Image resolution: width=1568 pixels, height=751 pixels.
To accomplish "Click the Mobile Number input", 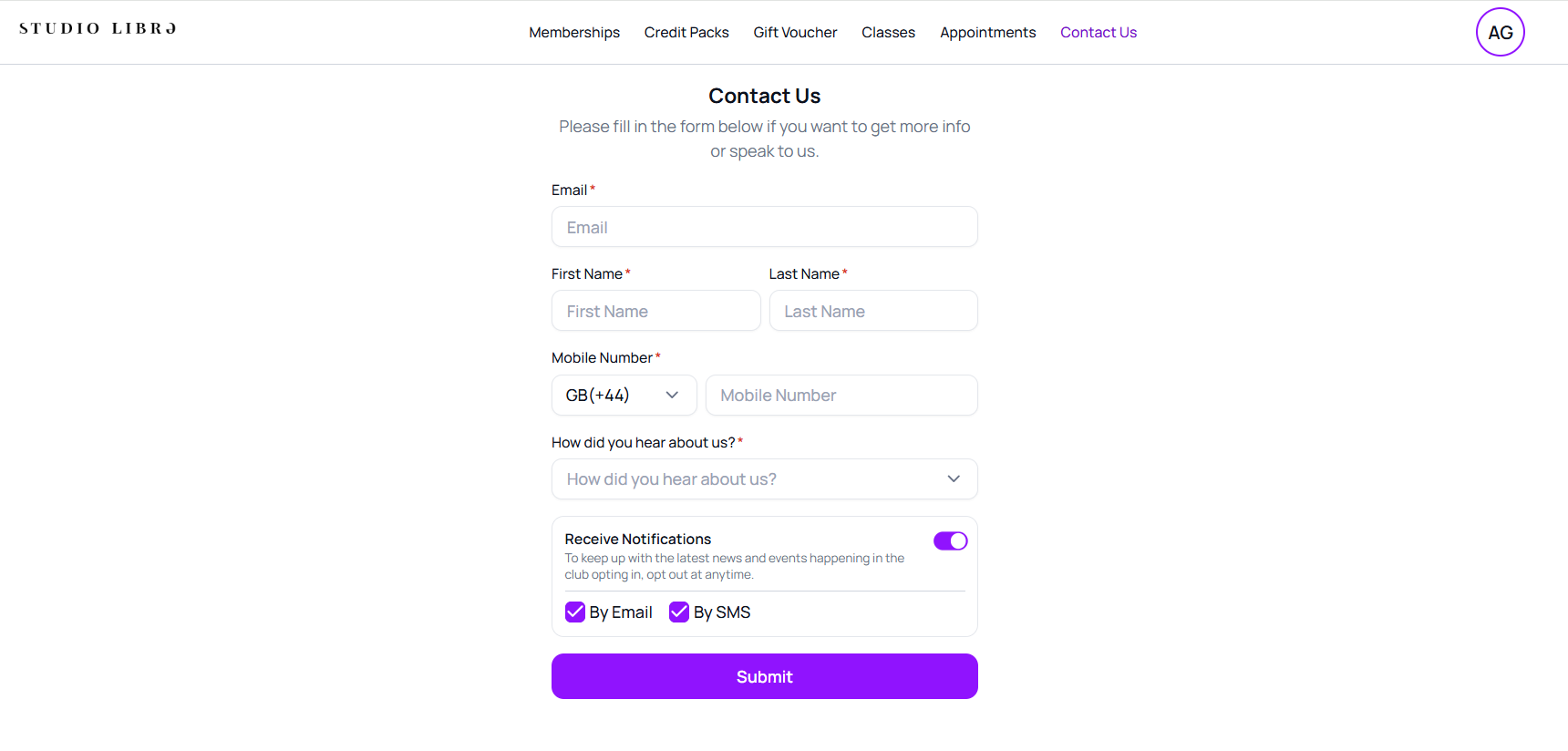I will coord(841,396).
